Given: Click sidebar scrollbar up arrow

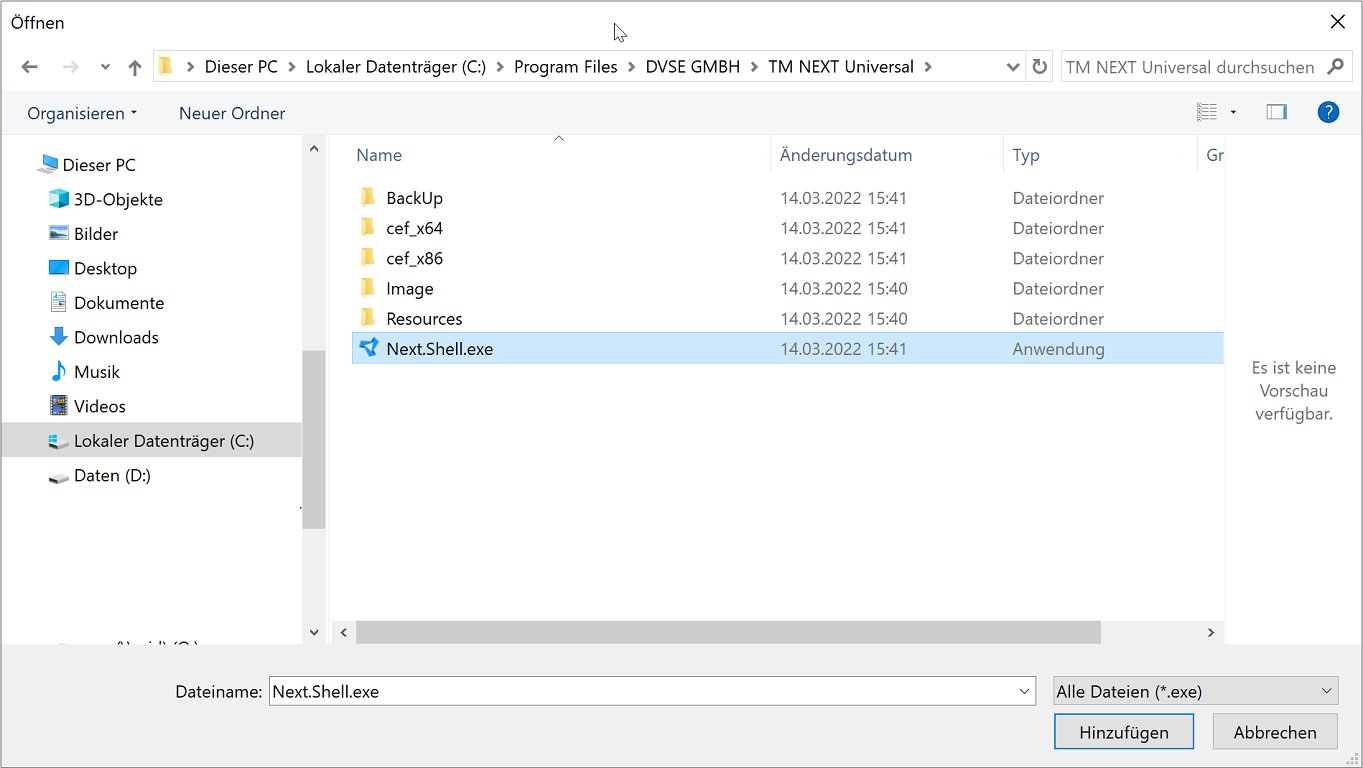Looking at the screenshot, I should point(314,149).
